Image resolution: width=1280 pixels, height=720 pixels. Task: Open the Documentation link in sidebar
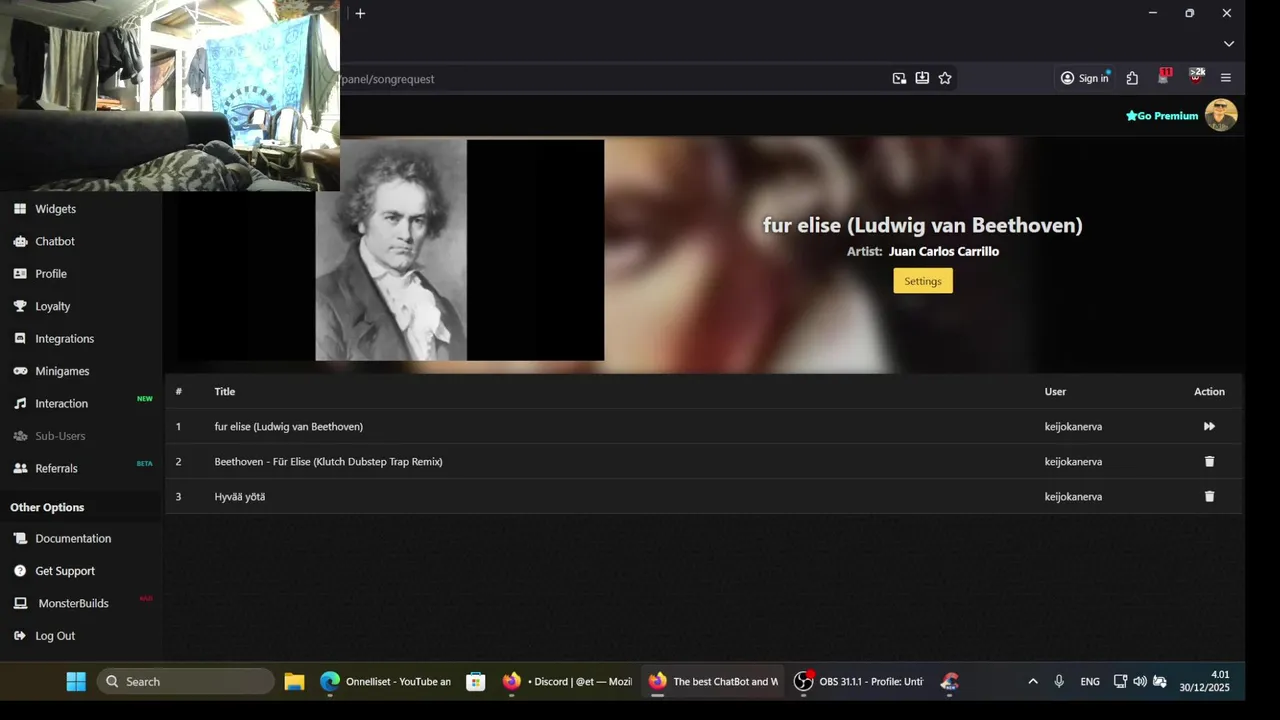tap(73, 538)
